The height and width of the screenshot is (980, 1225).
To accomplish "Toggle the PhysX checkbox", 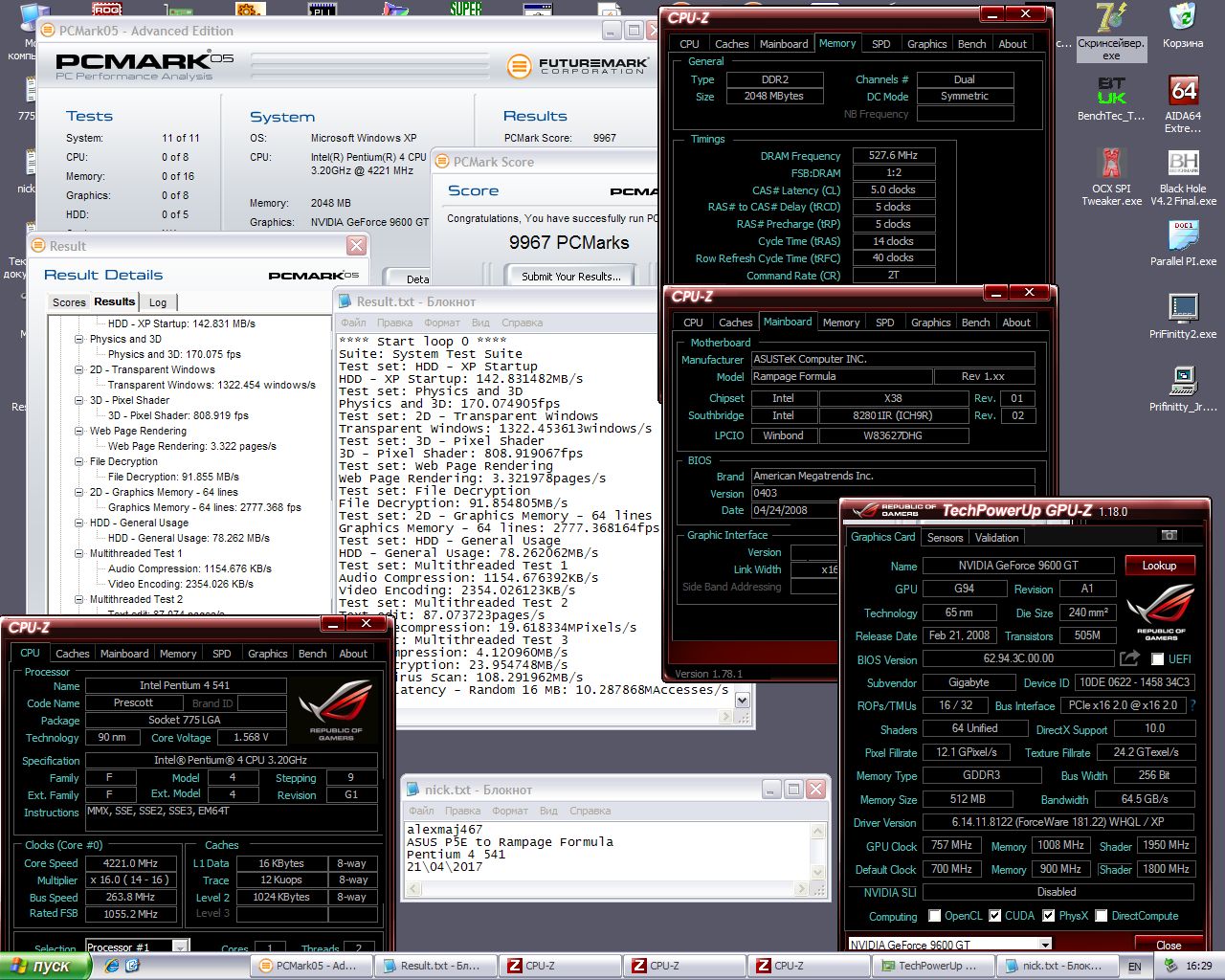I will (x=1049, y=916).
